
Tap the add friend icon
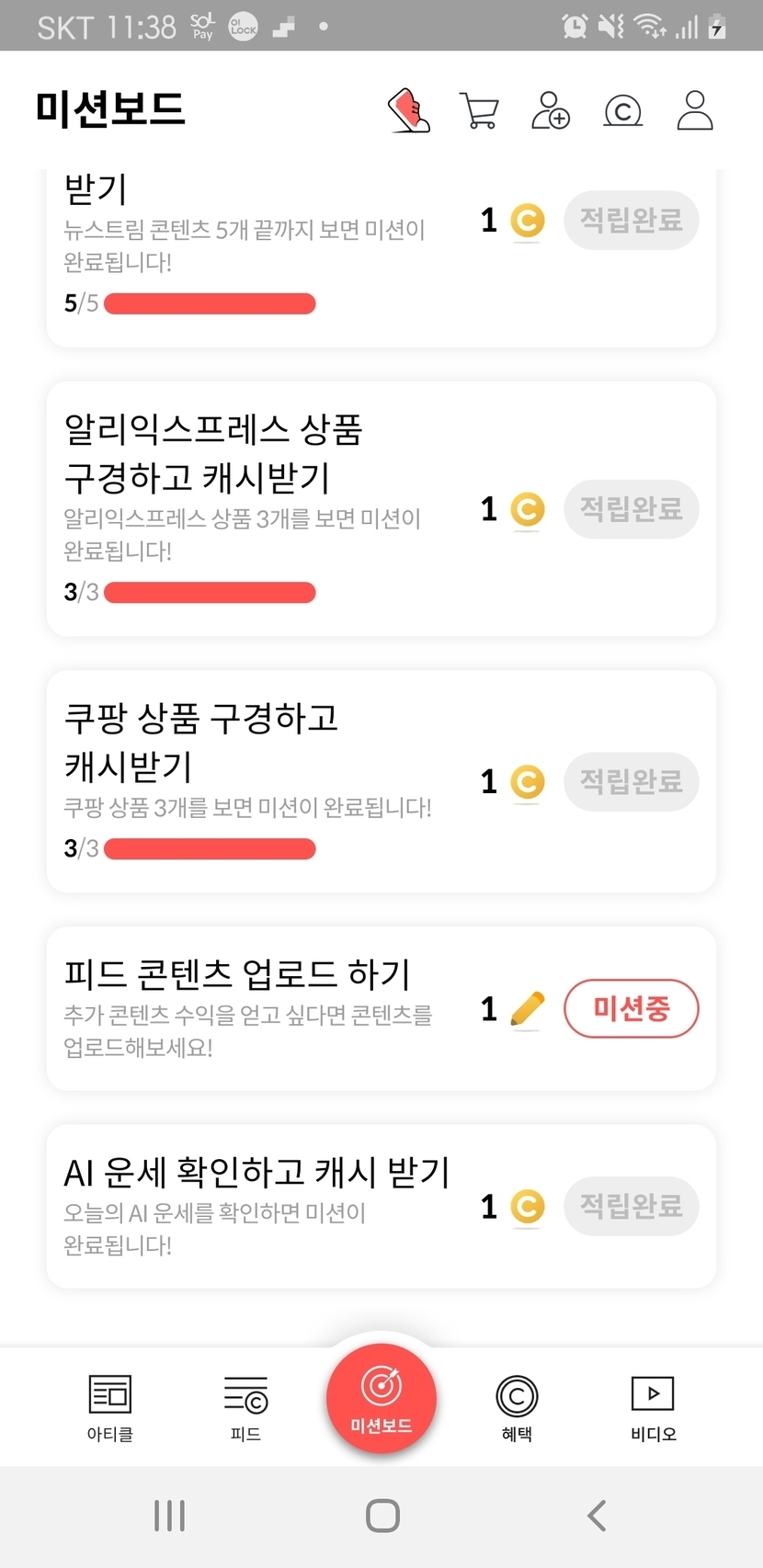click(551, 111)
